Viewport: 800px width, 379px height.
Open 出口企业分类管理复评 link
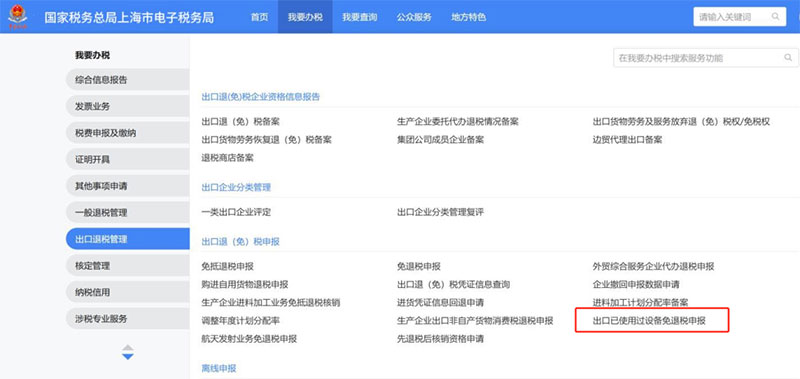point(440,212)
